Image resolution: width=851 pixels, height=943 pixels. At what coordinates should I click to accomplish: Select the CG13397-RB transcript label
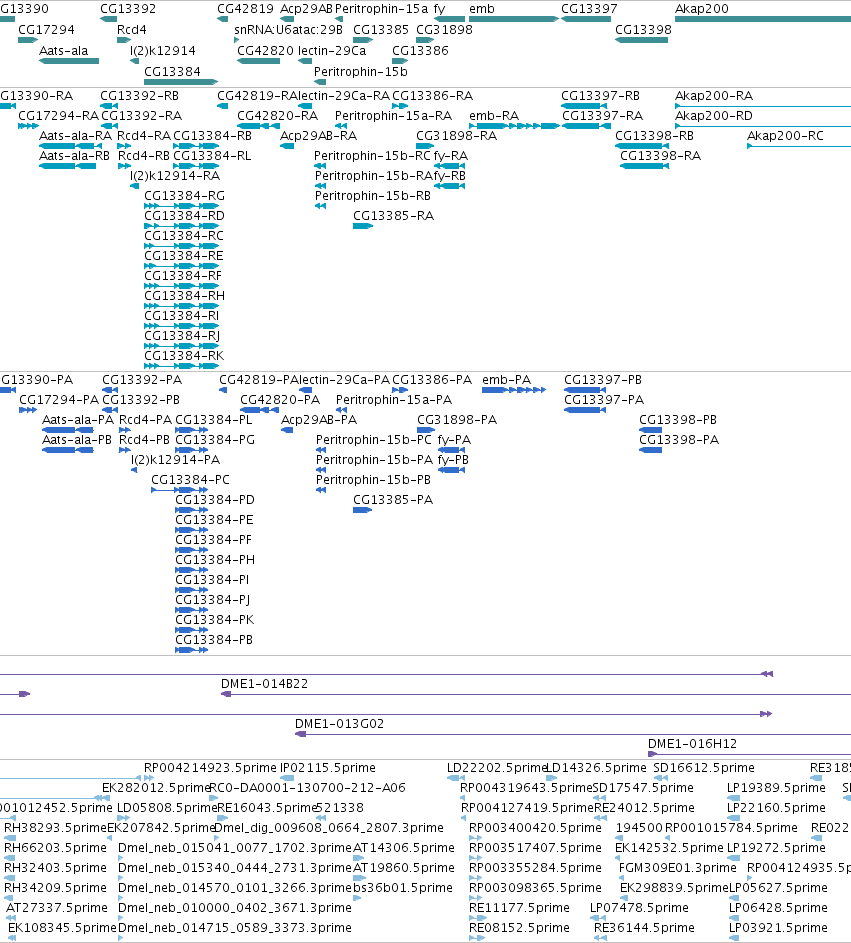click(x=600, y=96)
